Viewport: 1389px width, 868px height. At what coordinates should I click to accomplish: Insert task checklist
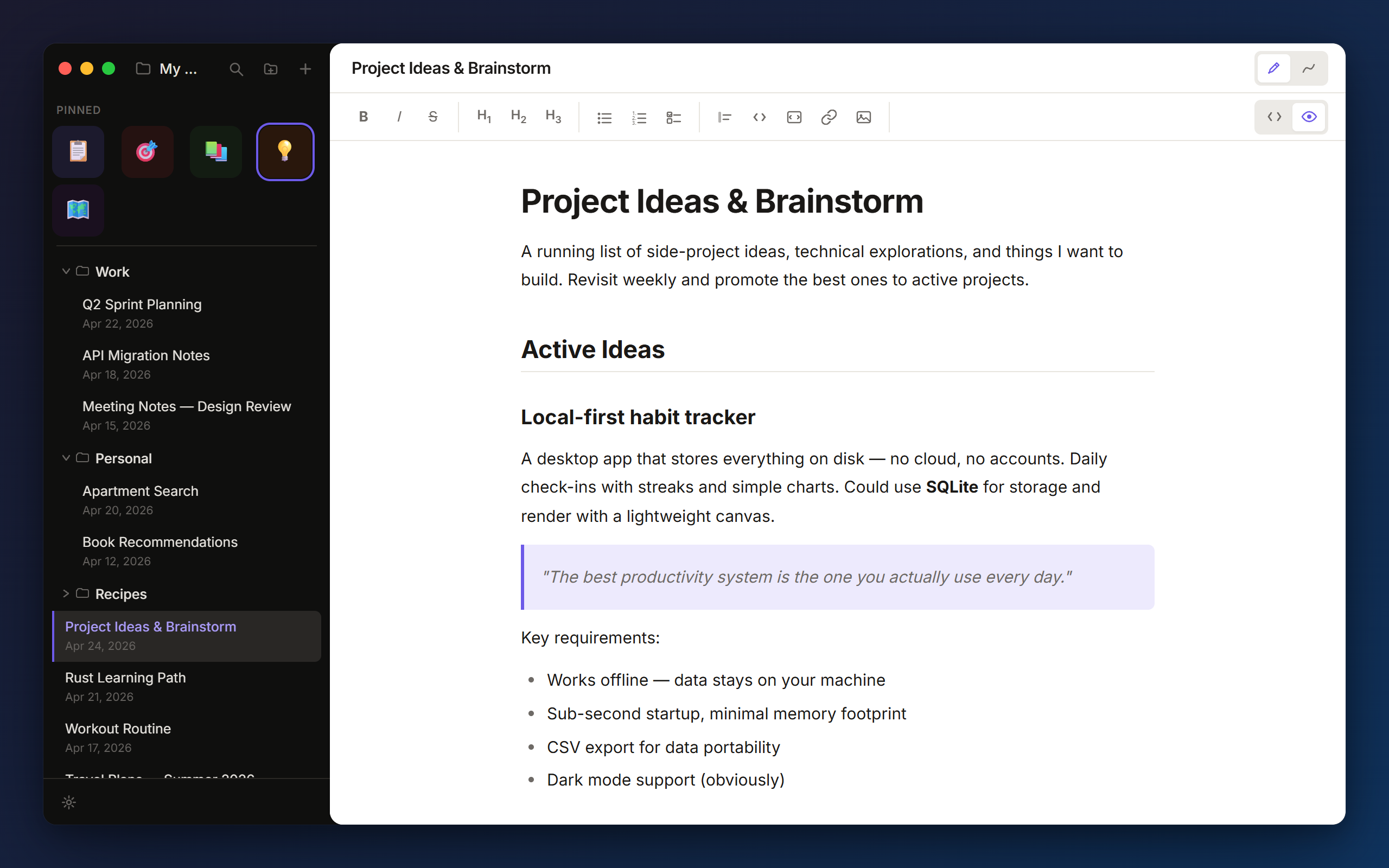(674, 117)
